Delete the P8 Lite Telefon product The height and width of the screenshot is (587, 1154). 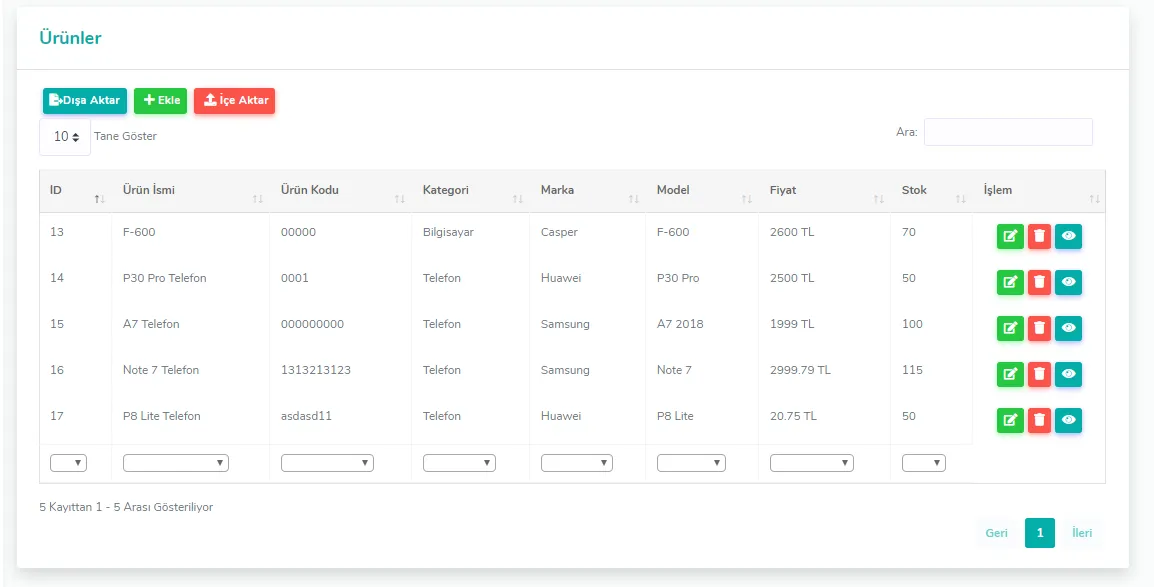[x=1039, y=420]
